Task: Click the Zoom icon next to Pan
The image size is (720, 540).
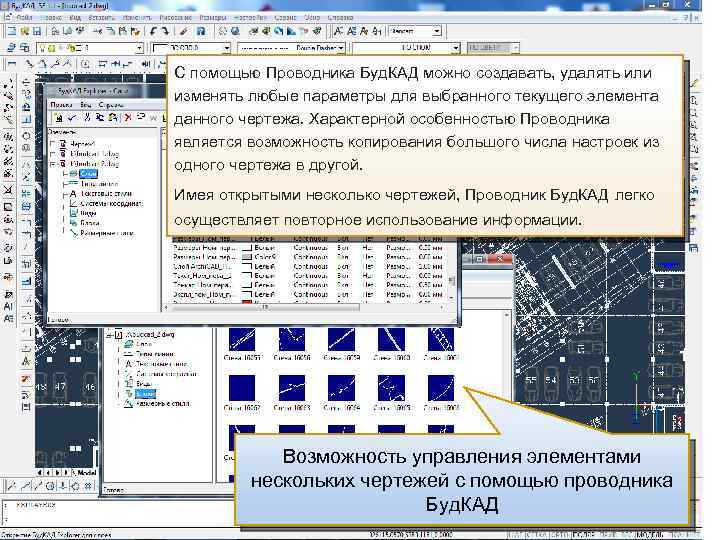Action: (x=235, y=31)
